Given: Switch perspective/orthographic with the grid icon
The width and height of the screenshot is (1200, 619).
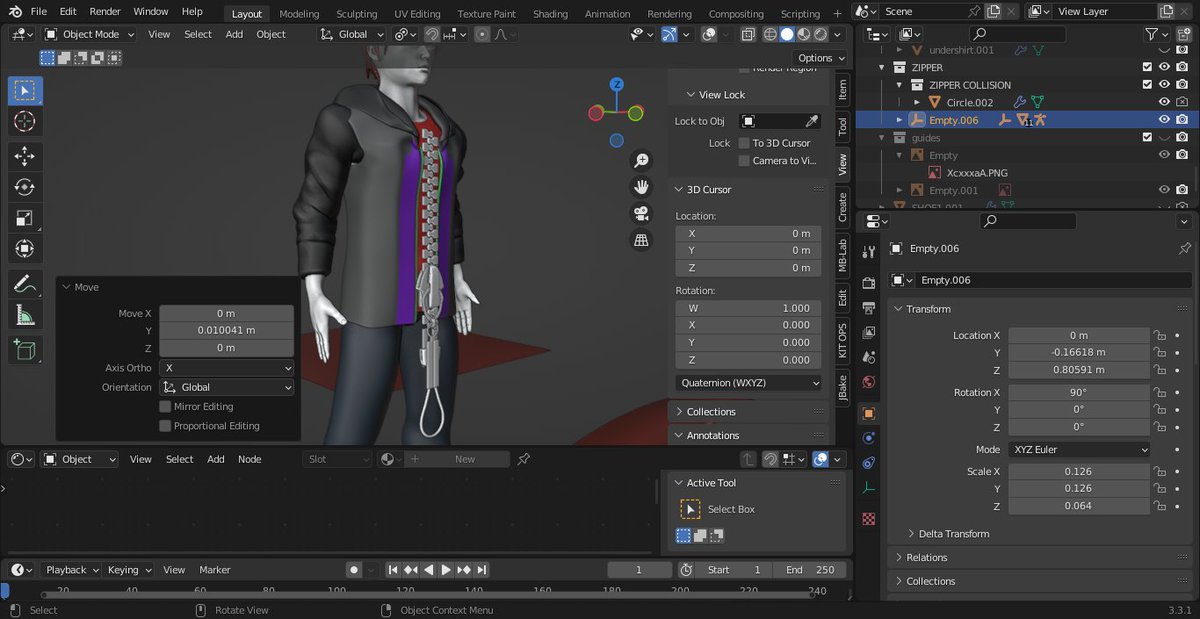Looking at the screenshot, I should point(641,240).
